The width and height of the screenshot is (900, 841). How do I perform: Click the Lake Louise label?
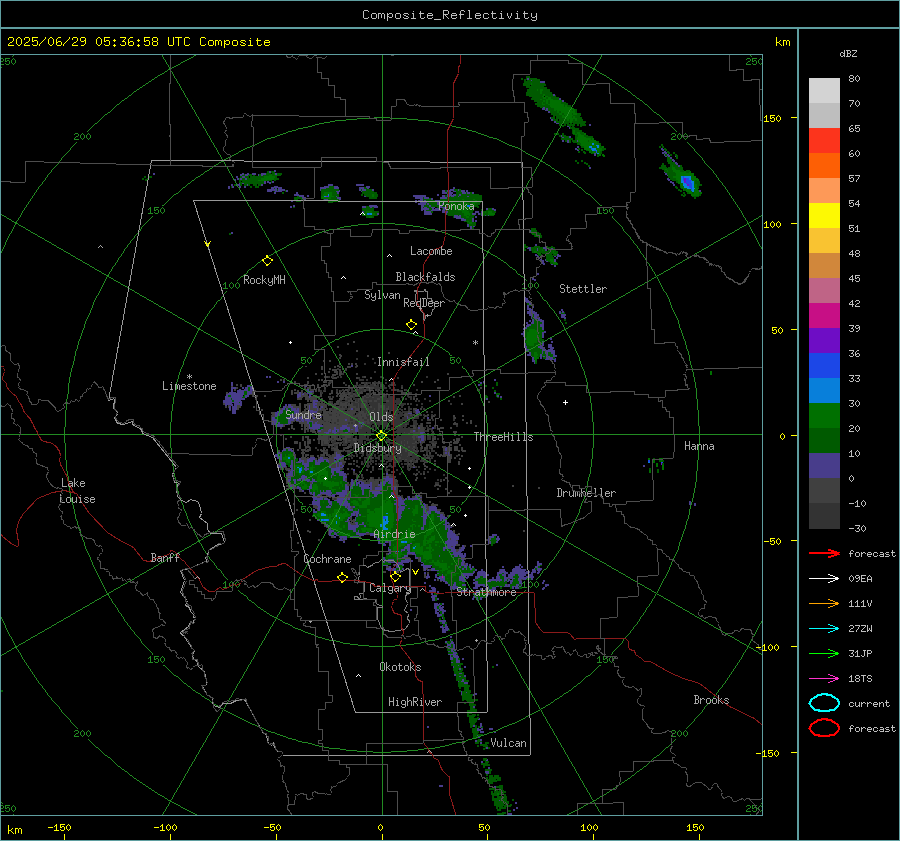[77, 491]
